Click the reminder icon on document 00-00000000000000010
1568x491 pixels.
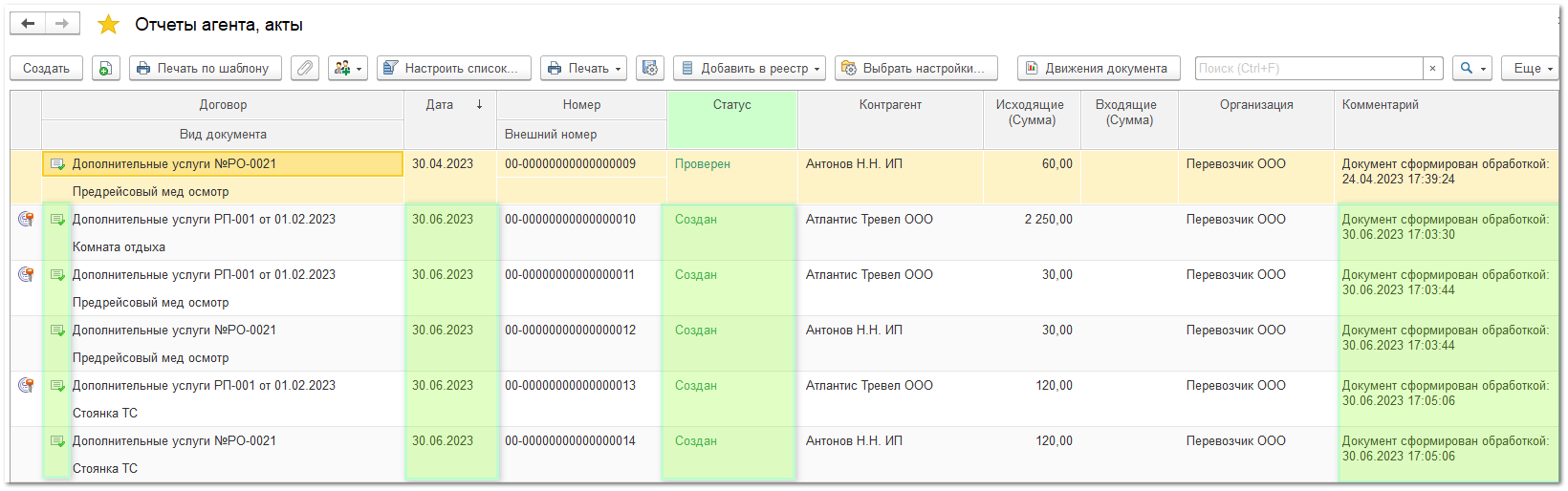[x=26, y=220]
